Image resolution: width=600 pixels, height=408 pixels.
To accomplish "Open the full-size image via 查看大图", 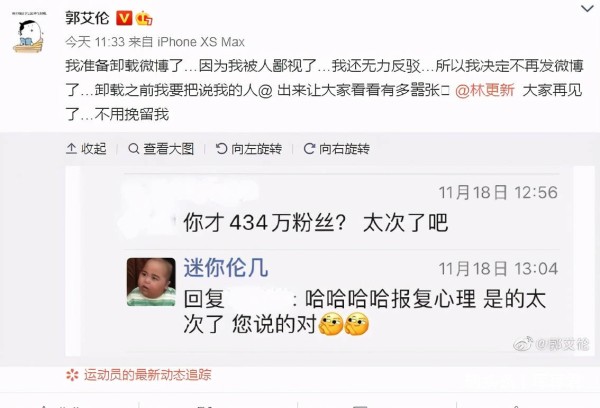I will [x=161, y=149].
